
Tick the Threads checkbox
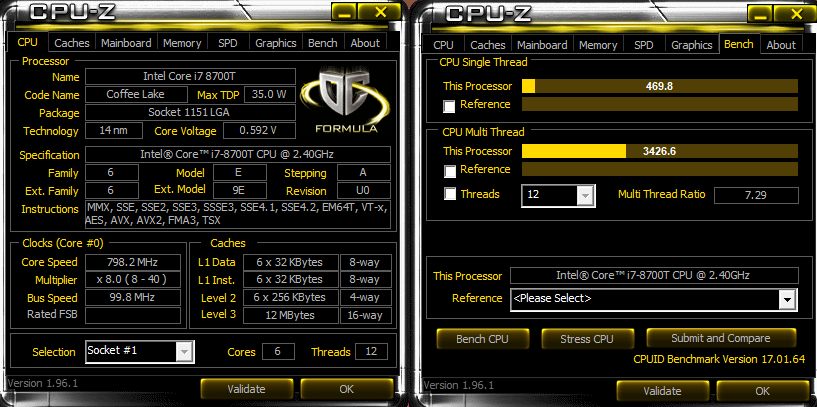point(449,194)
